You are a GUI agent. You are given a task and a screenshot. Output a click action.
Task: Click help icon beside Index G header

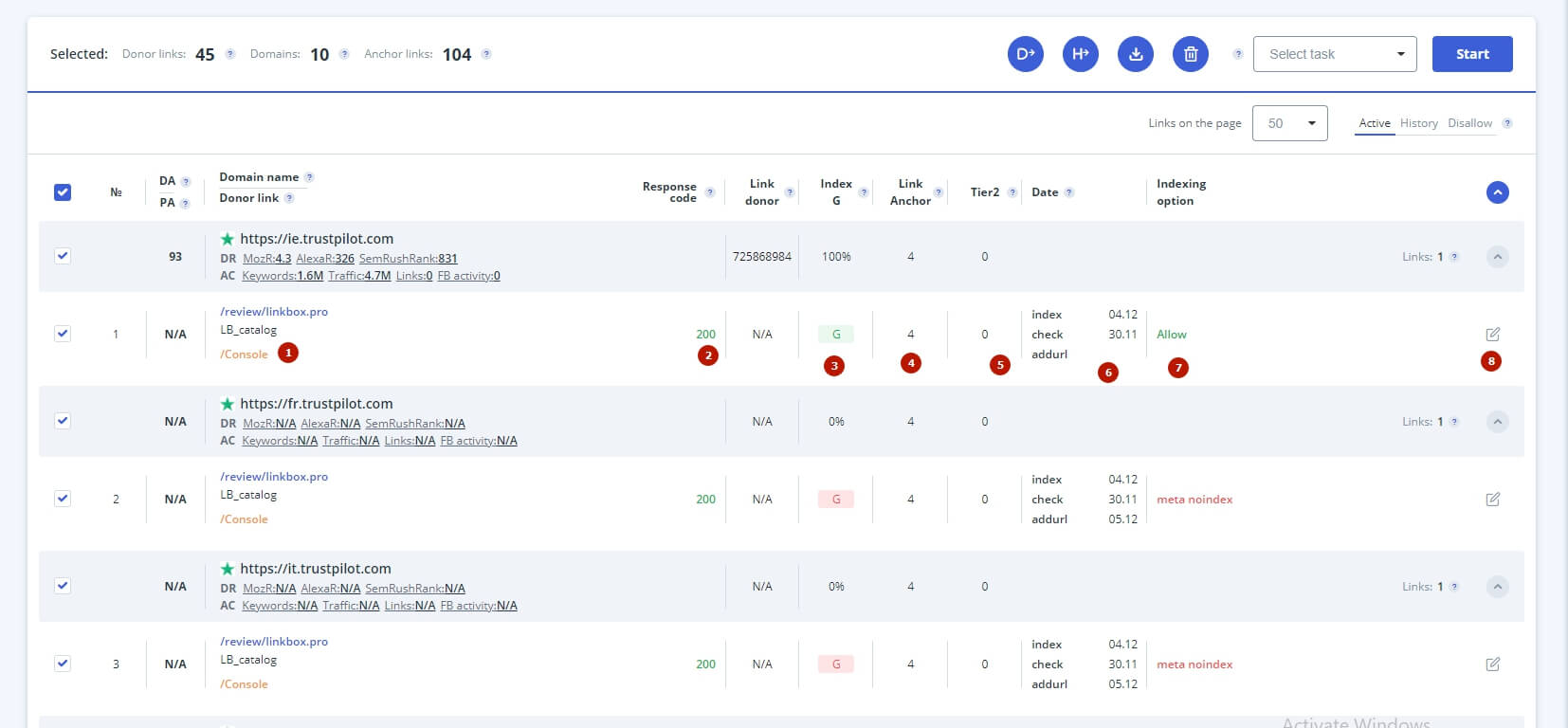pyautogui.click(x=863, y=192)
